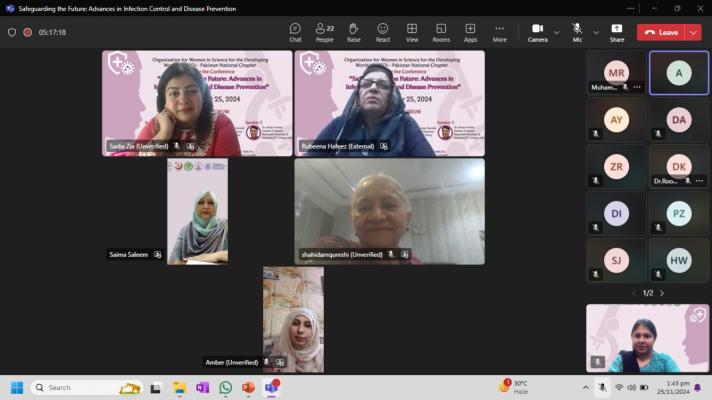Toggle the Camera on or off

click(x=537, y=32)
